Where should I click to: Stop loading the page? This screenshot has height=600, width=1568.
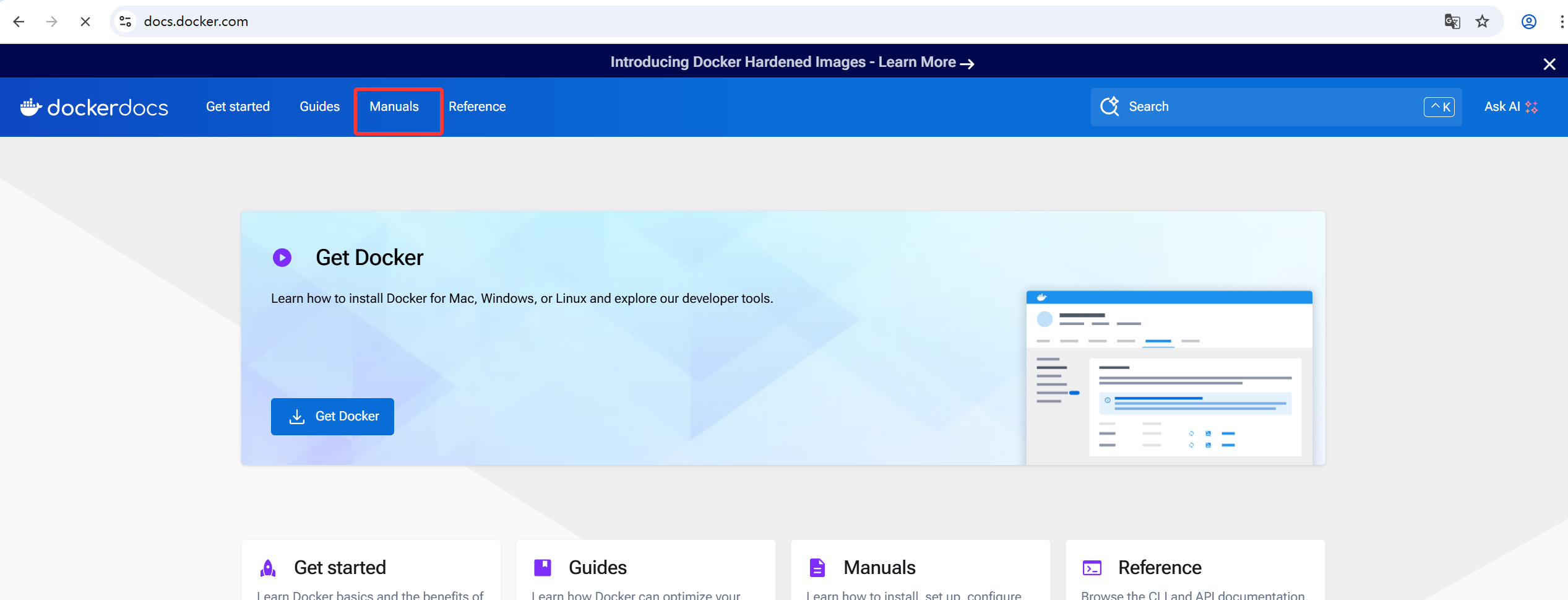point(85,22)
